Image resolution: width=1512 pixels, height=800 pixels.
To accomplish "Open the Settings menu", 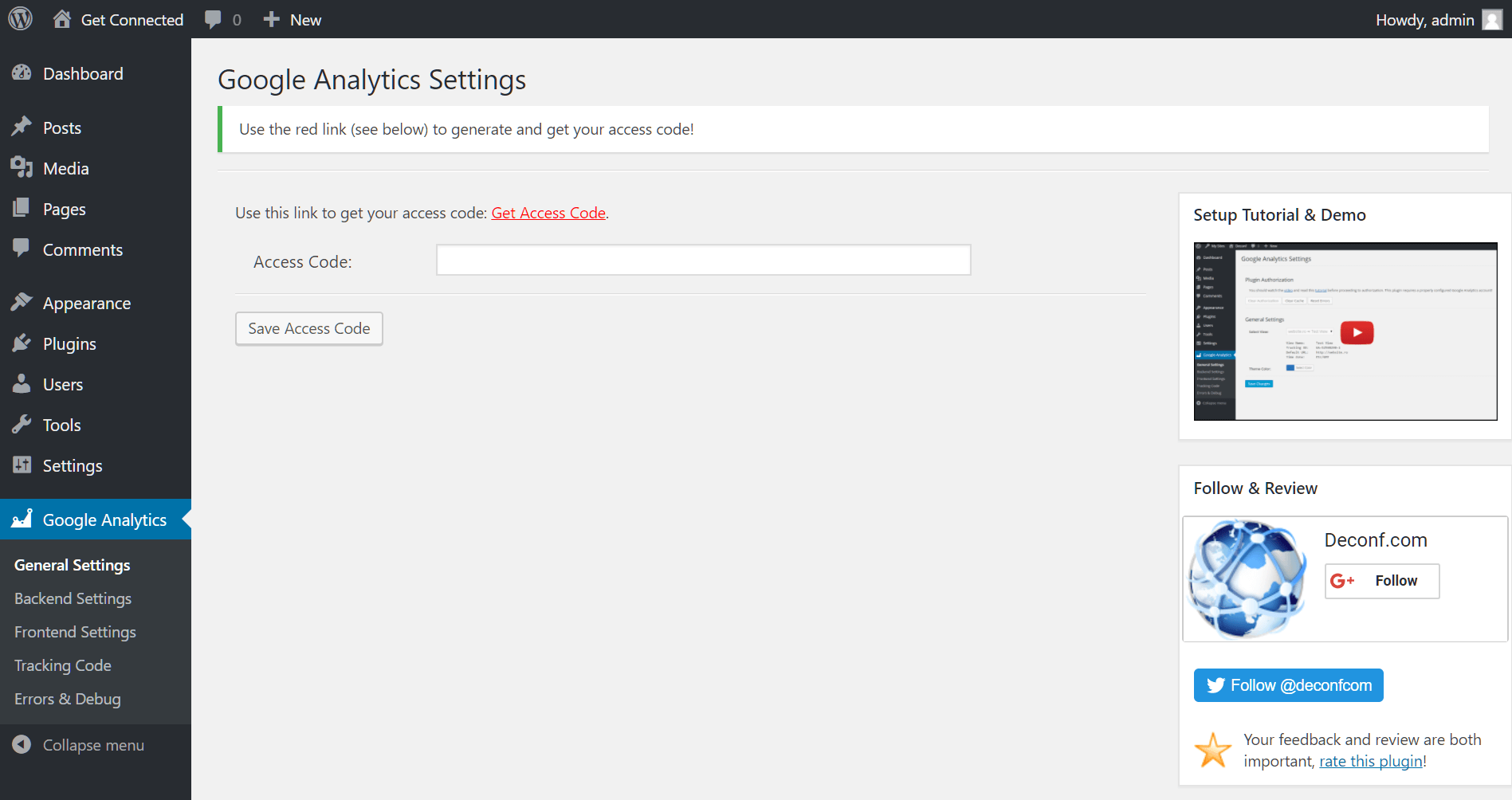I will coord(96,465).
